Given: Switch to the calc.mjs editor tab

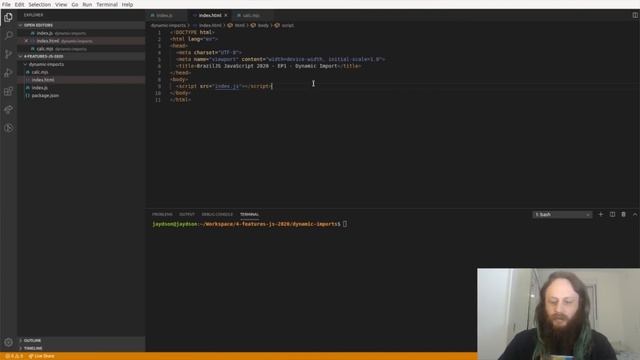Looking at the screenshot, I should coord(251,16).
